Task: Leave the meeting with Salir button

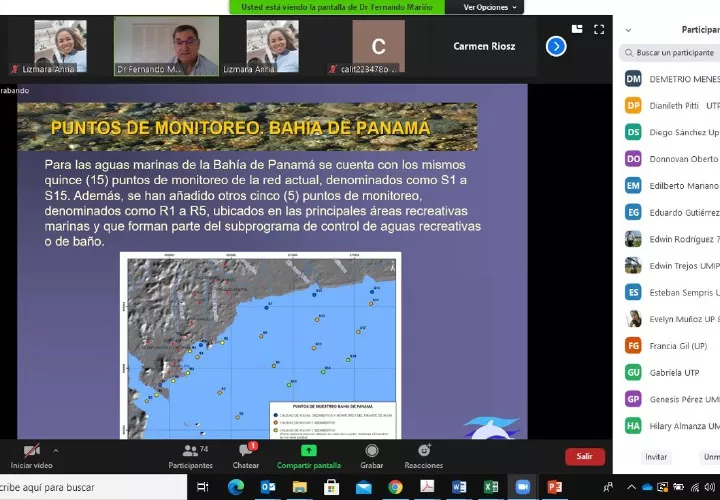Action: pyautogui.click(x=584, y=456)
